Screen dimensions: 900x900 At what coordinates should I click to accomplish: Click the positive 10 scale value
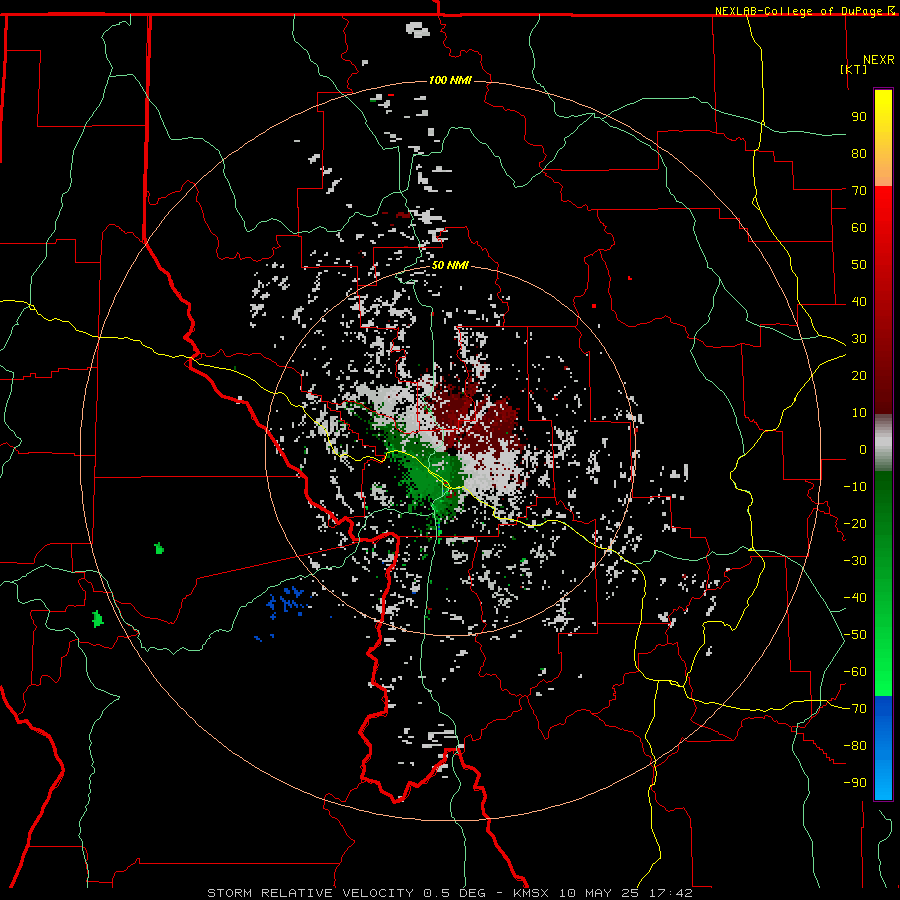pos(859,413)
